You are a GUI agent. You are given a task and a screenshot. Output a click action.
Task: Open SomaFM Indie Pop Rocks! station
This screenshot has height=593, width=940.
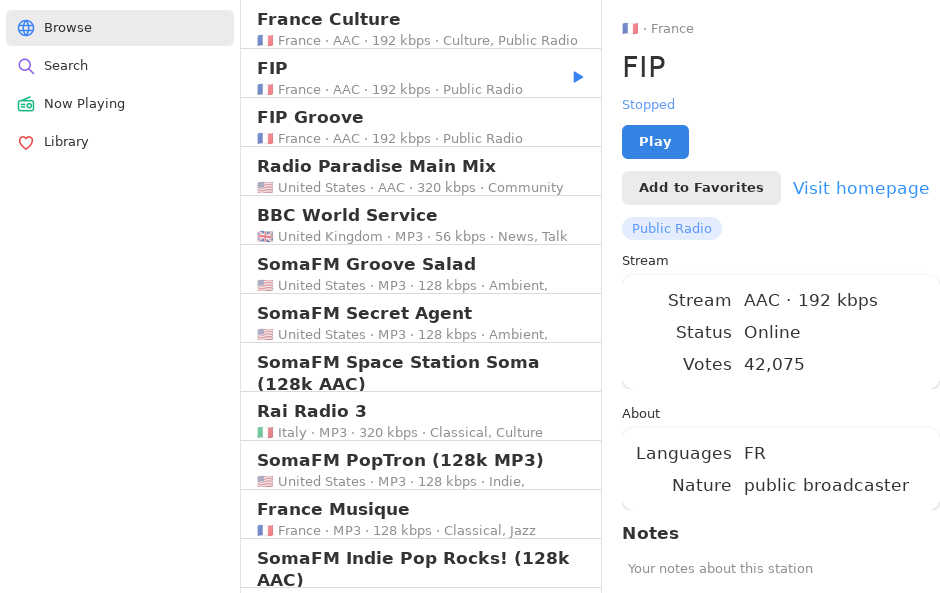click(x=421, y=564)
